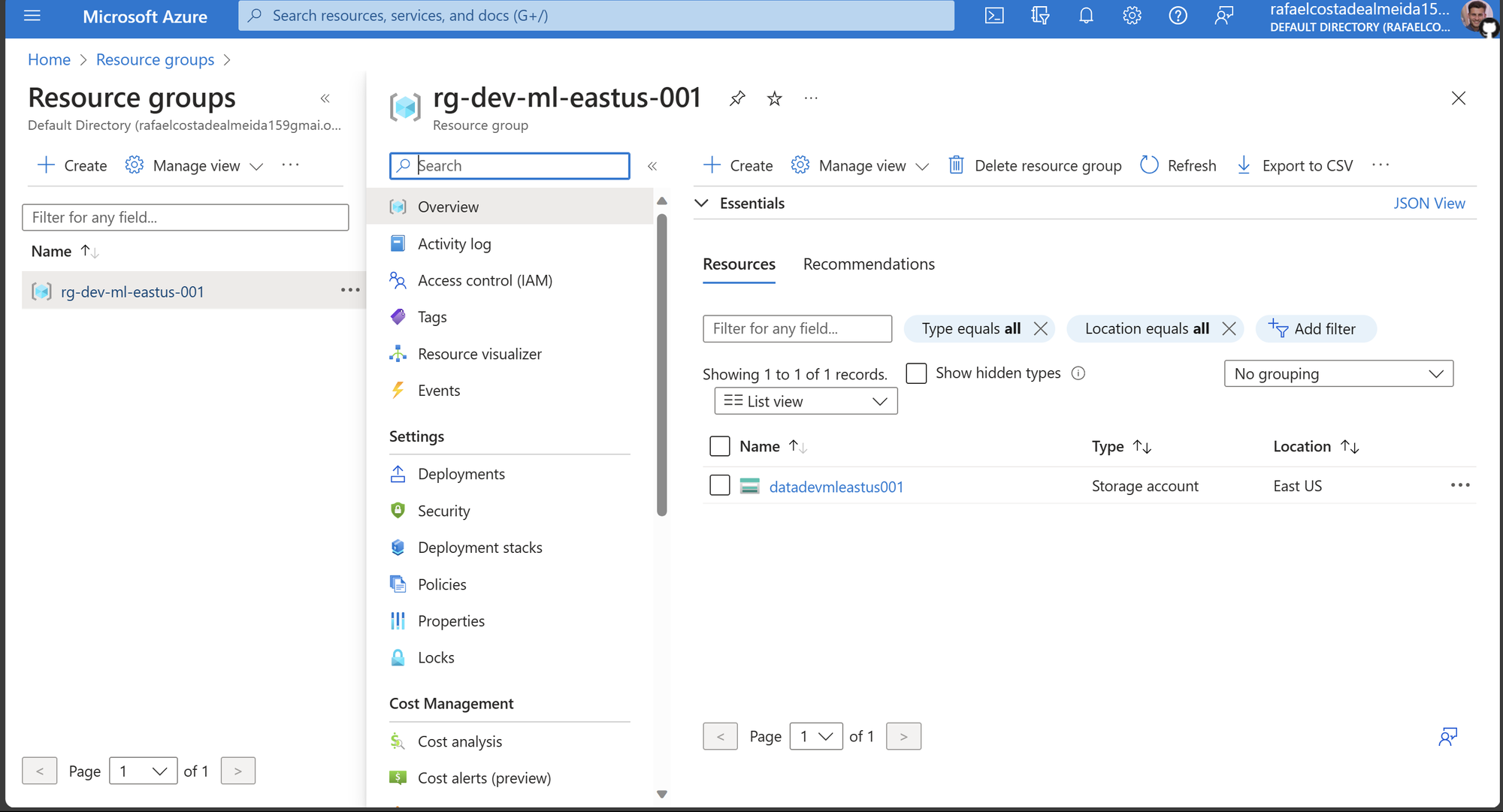Mark resource group as favorite star

[774, 98]
